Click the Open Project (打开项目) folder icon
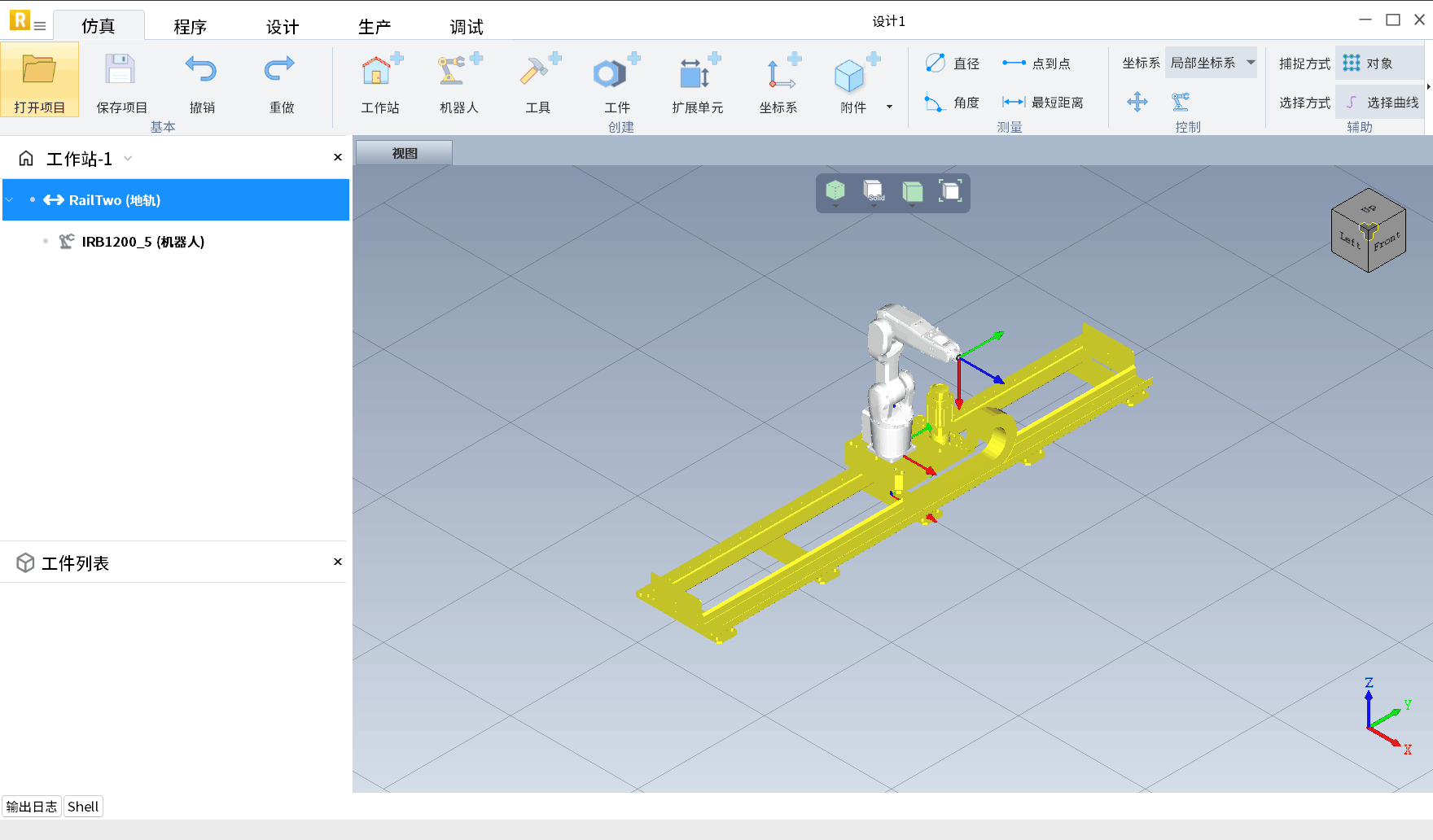 (x=39, y=70)
